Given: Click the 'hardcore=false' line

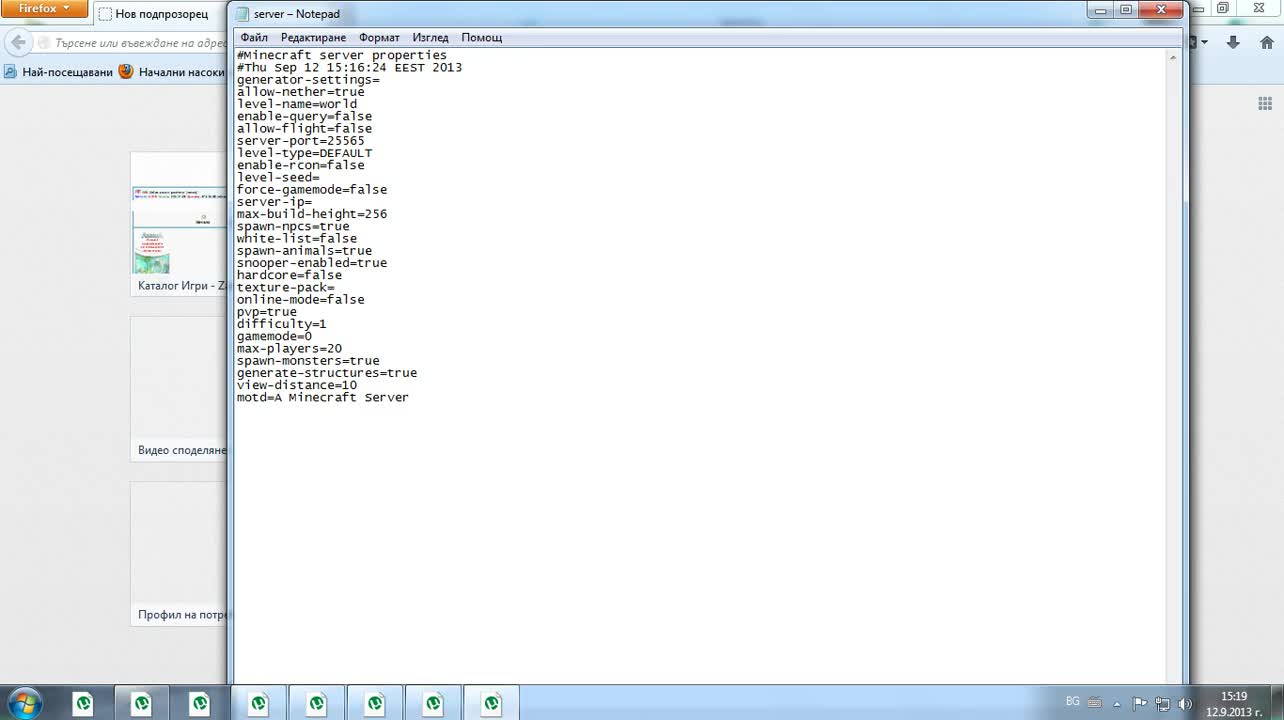Looking at the screenshot, I should click(x=289, y=275).
